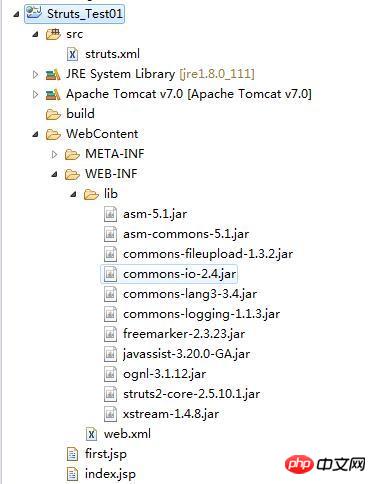Click the ognl-3.1.12.jar file icon
This screenshot has height=484, width=376.
tap(110, 374)
